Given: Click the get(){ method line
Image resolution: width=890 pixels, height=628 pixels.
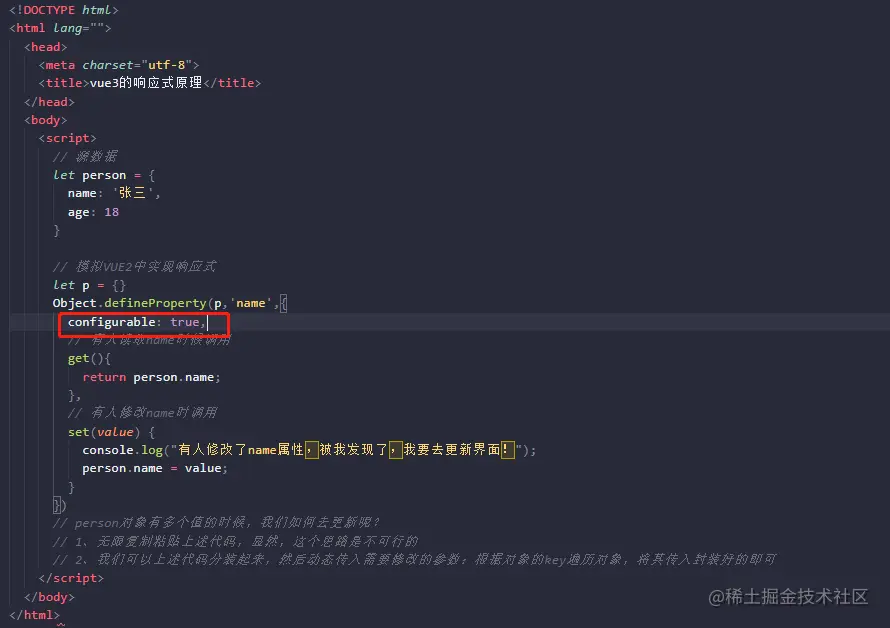Looking at the screenshot, I should [x=89, y=359].
